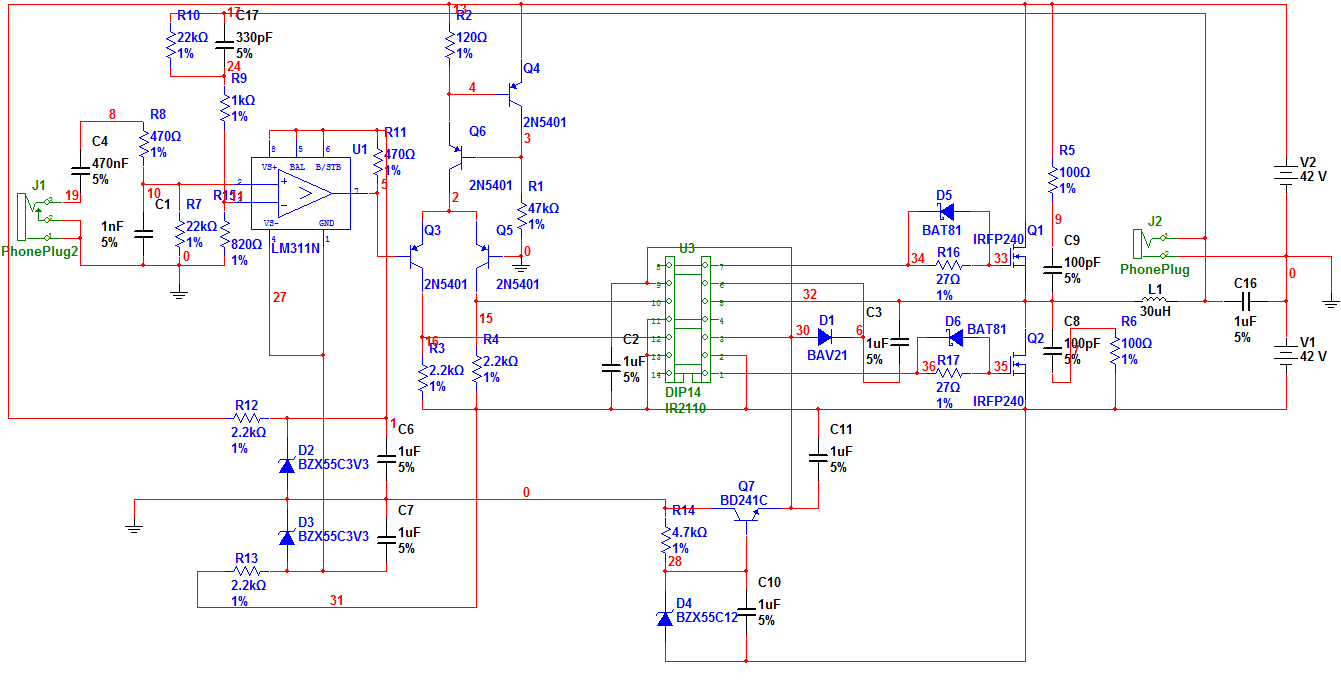Select the net label "31"
The height and width of the screenshot is (685, 1341).
337,600
